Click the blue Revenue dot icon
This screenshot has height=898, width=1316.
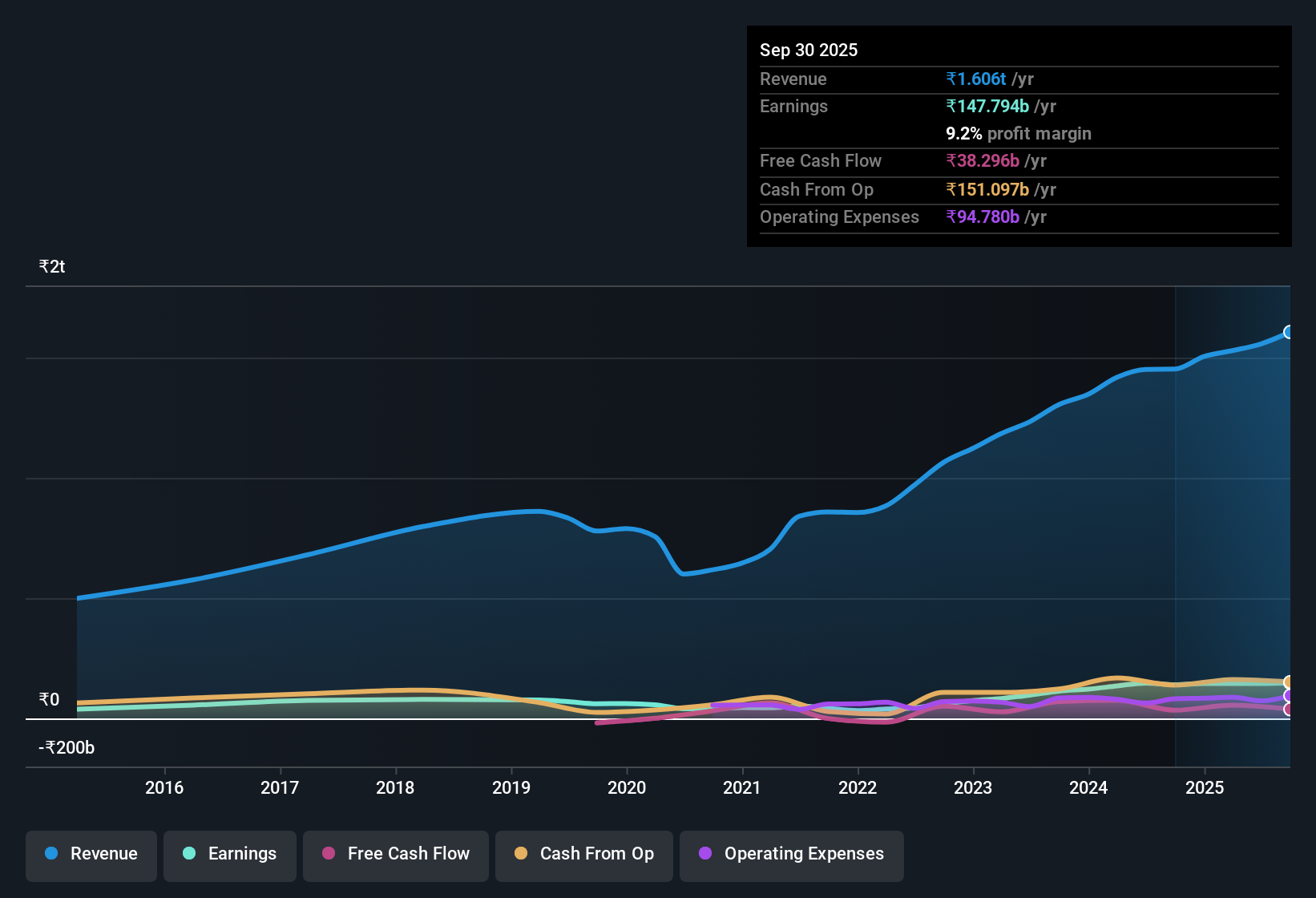51,854
